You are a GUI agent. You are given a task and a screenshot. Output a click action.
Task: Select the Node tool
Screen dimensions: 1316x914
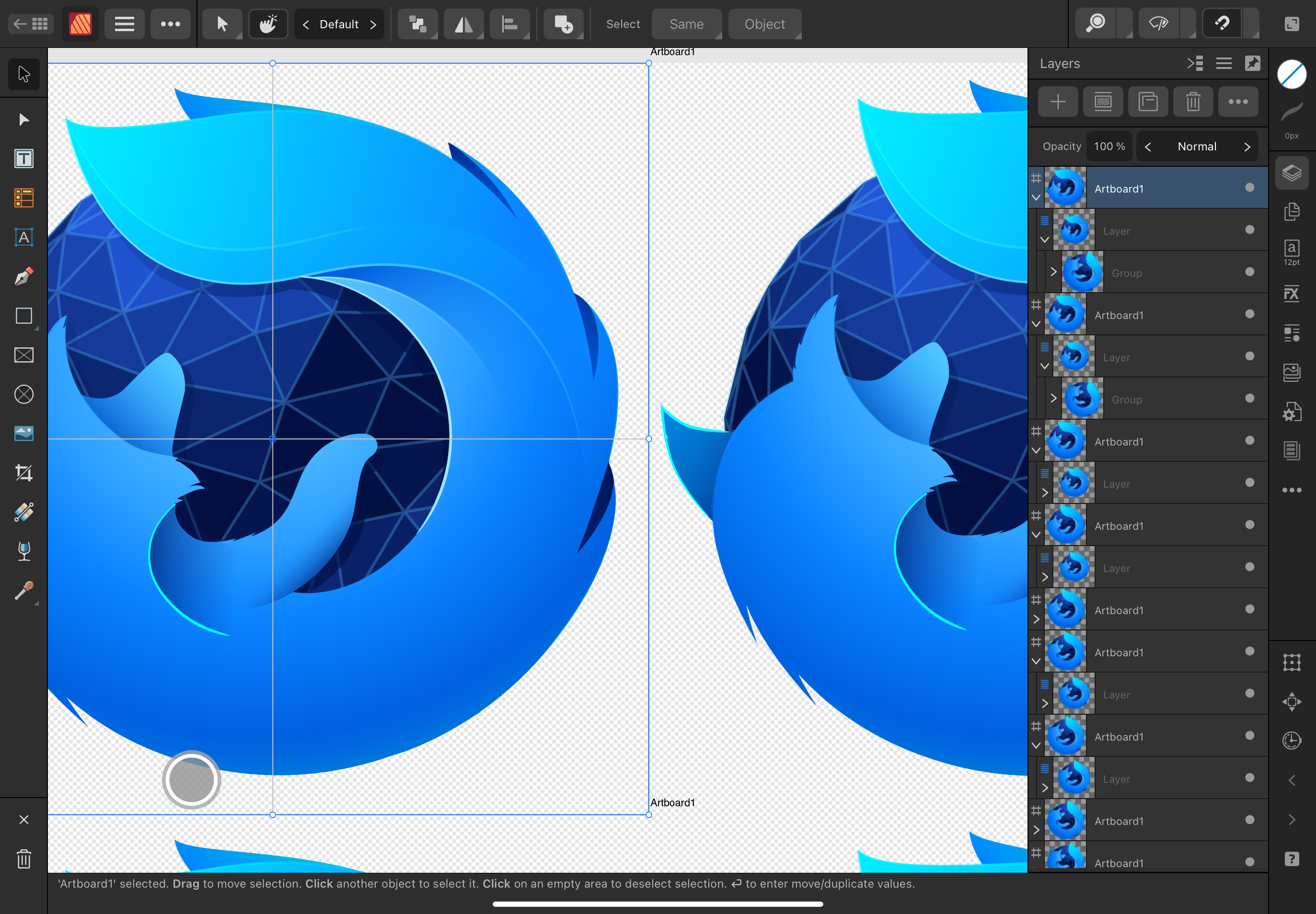[23, 119]
